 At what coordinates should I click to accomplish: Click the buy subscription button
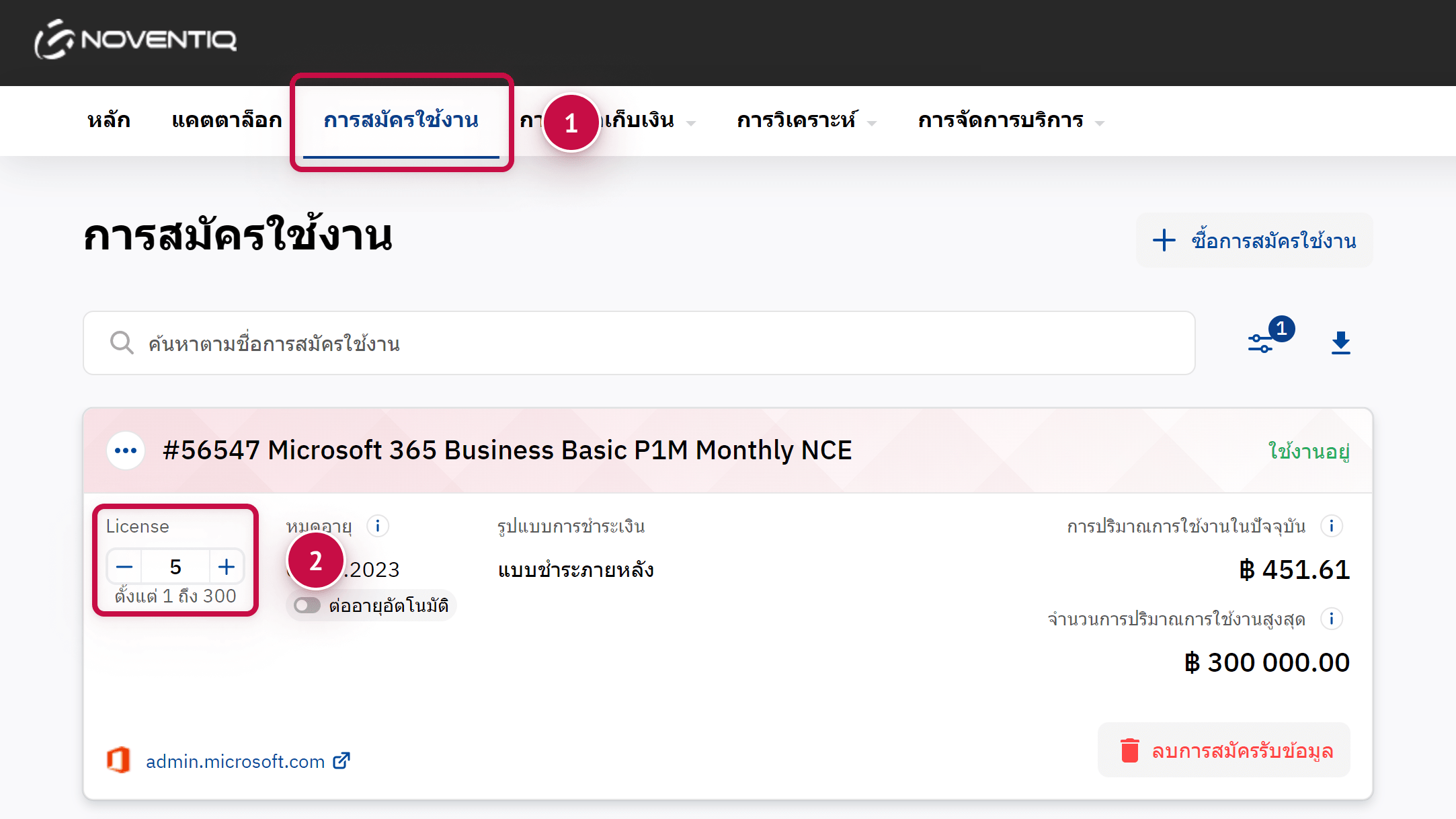point(1254,241)
